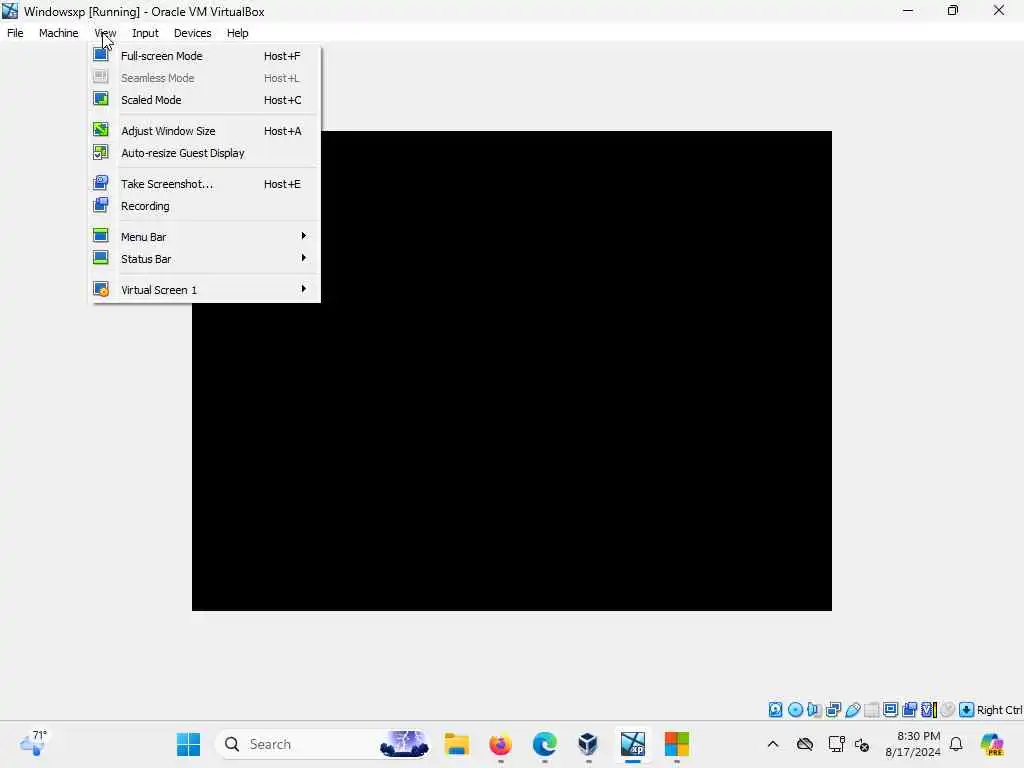This screenshot has width=1024, height=768.
Task: Open Microsoft Store from taskbar
Action: tap(677, 744)
